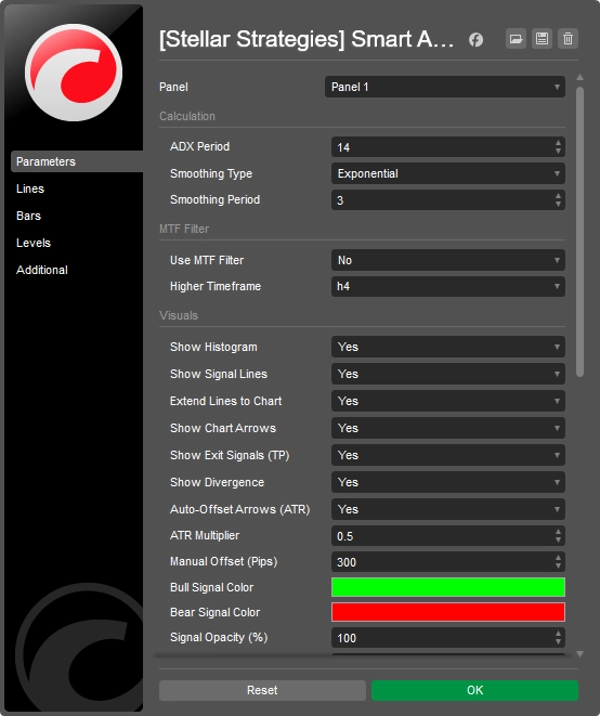Toggle the Show Exit Signals (TP) dropdown
The height and width of the screenshot is (716, 600).
(448, 455)
